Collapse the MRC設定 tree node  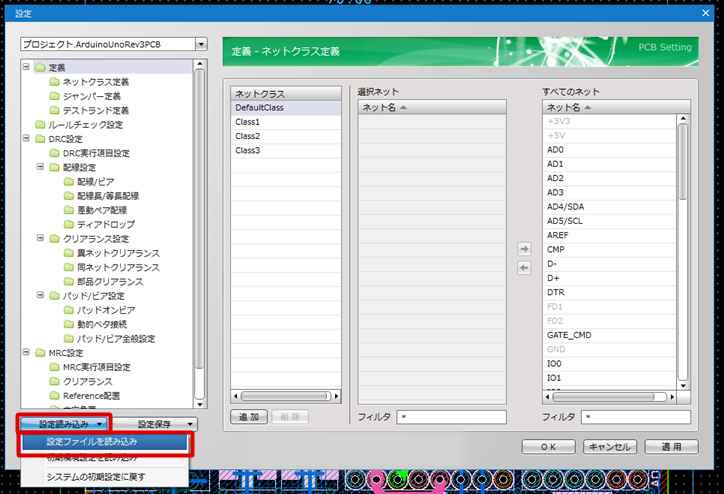click(26, 352)
